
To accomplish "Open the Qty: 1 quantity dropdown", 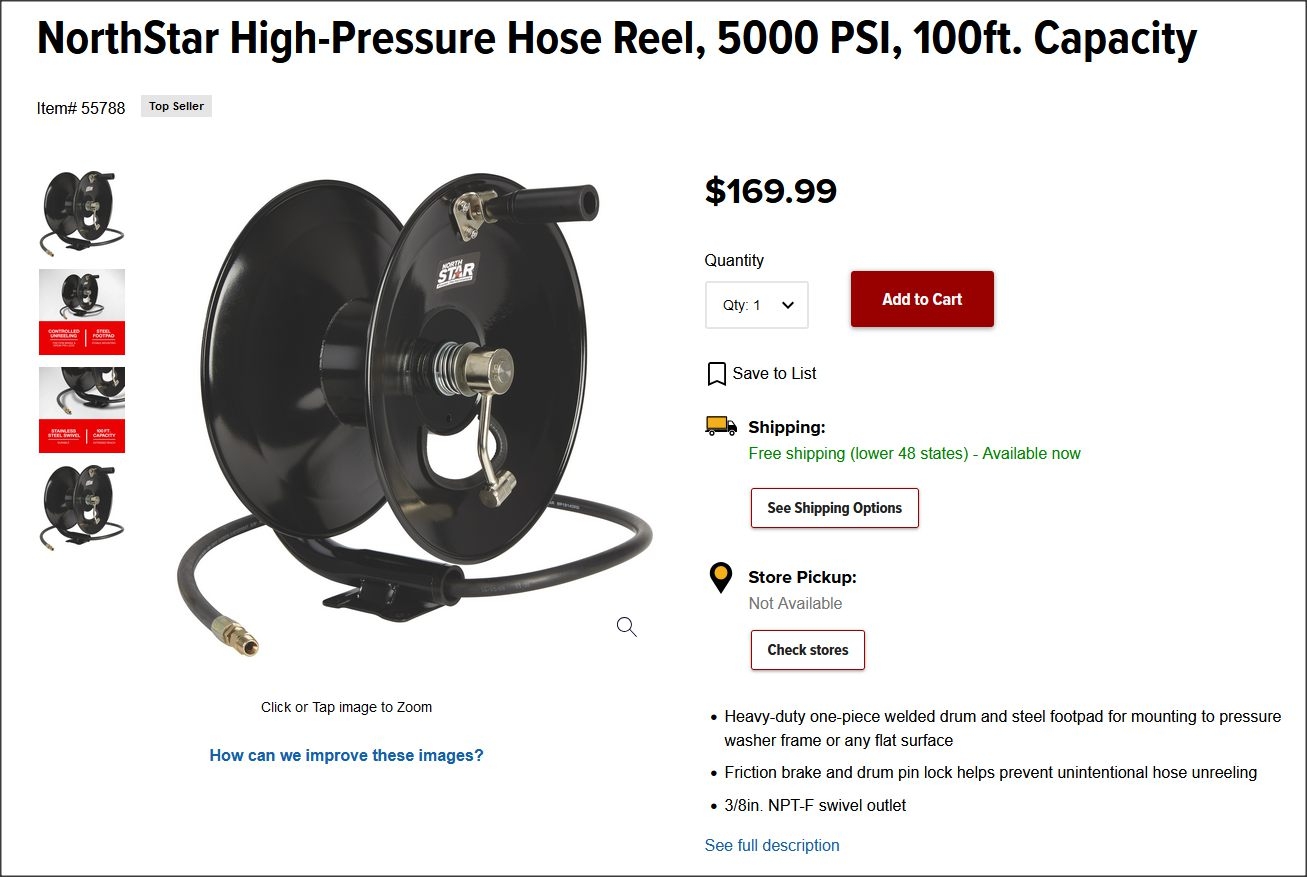I will [x=757, y=305].
